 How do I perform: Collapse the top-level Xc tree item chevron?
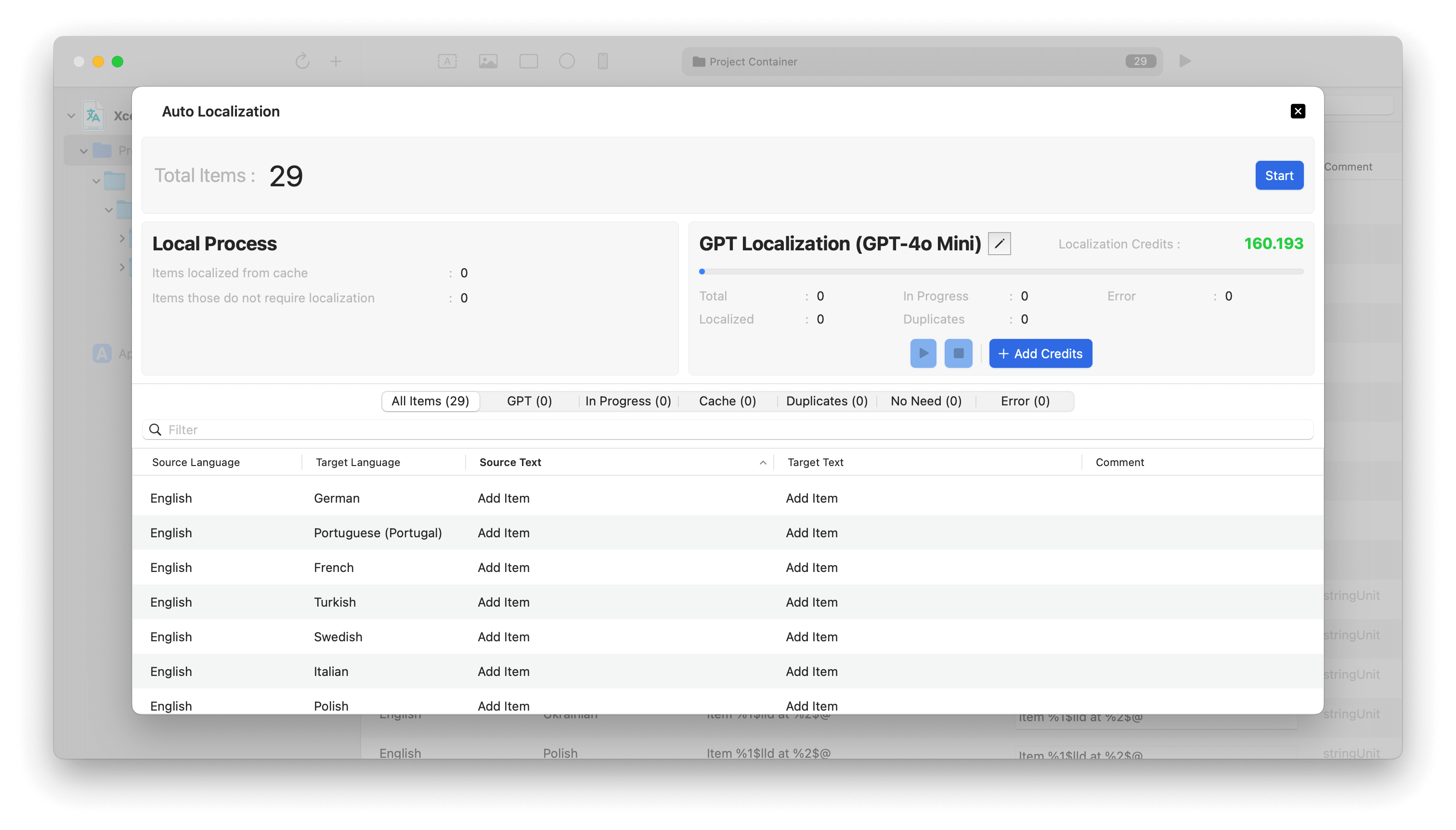click(71, 116)
